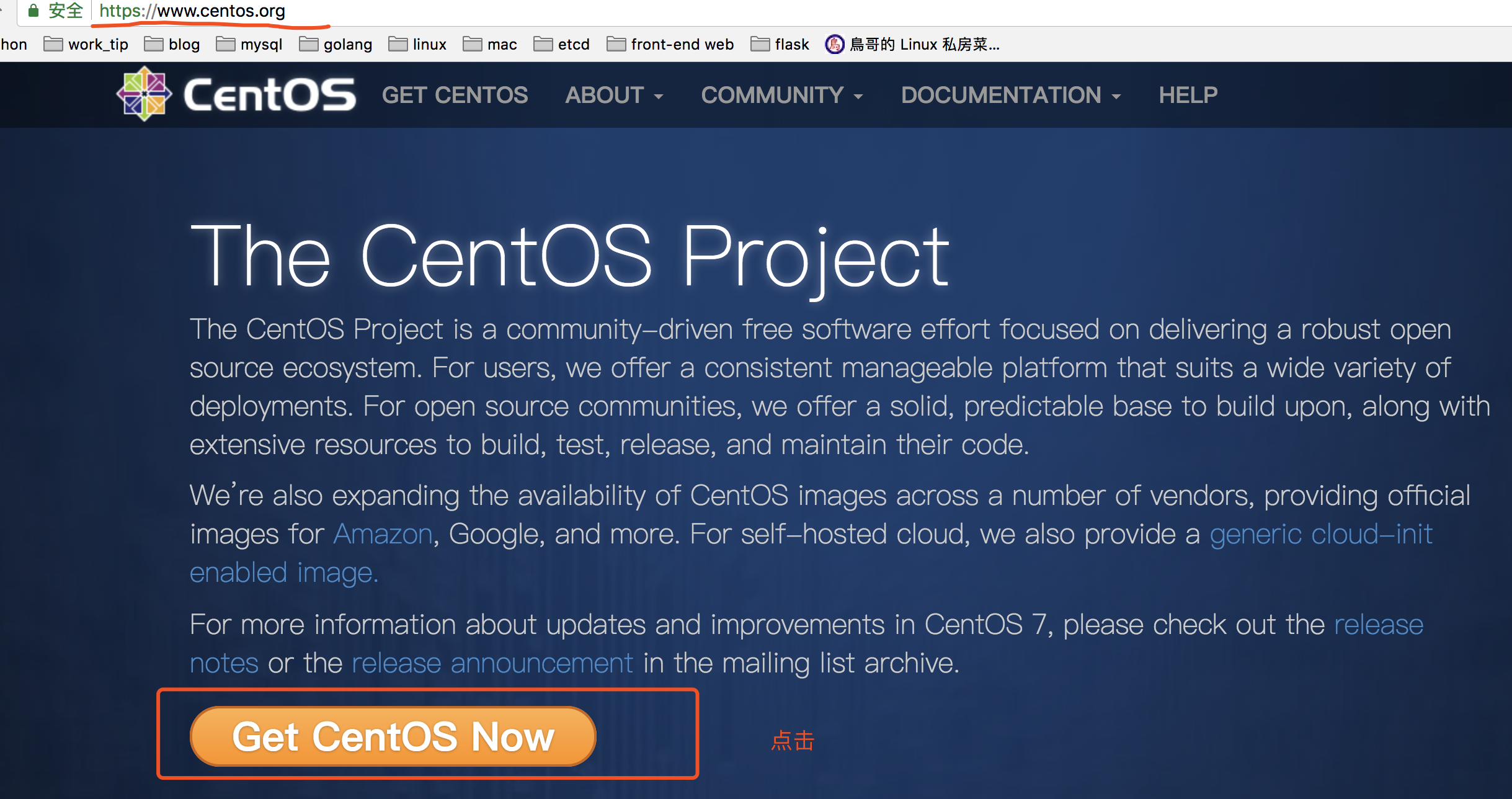Open the etcd bookmark folder
The image size is (1512, 799).
point(562,45)
